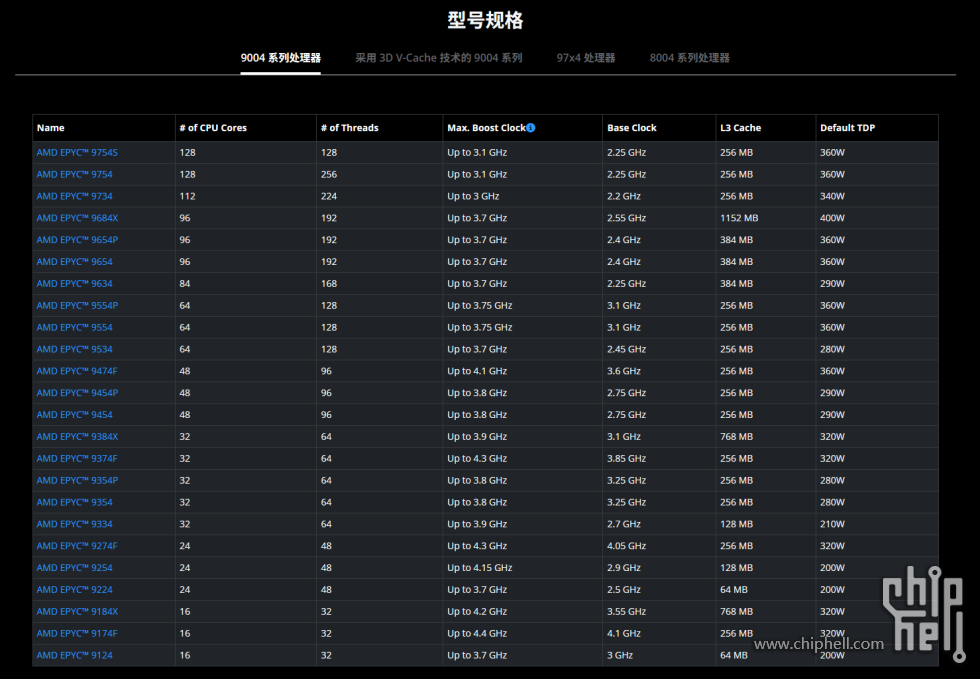980x679 pixels.
Task: Open the AMD EPYC 9654P link
Action: click(x=77, y=240)
